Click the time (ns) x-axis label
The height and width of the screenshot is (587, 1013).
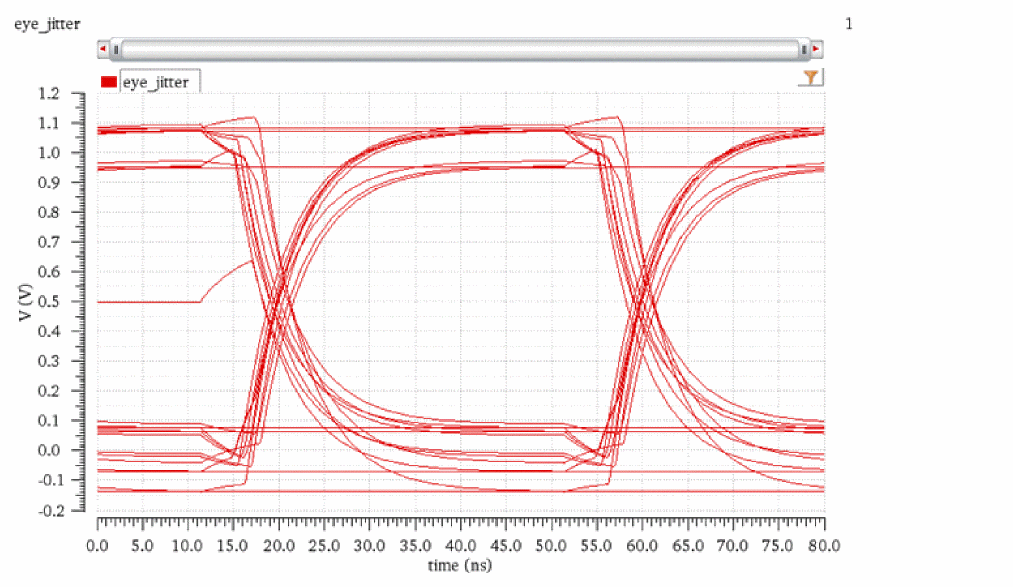[x=460, y=566]
